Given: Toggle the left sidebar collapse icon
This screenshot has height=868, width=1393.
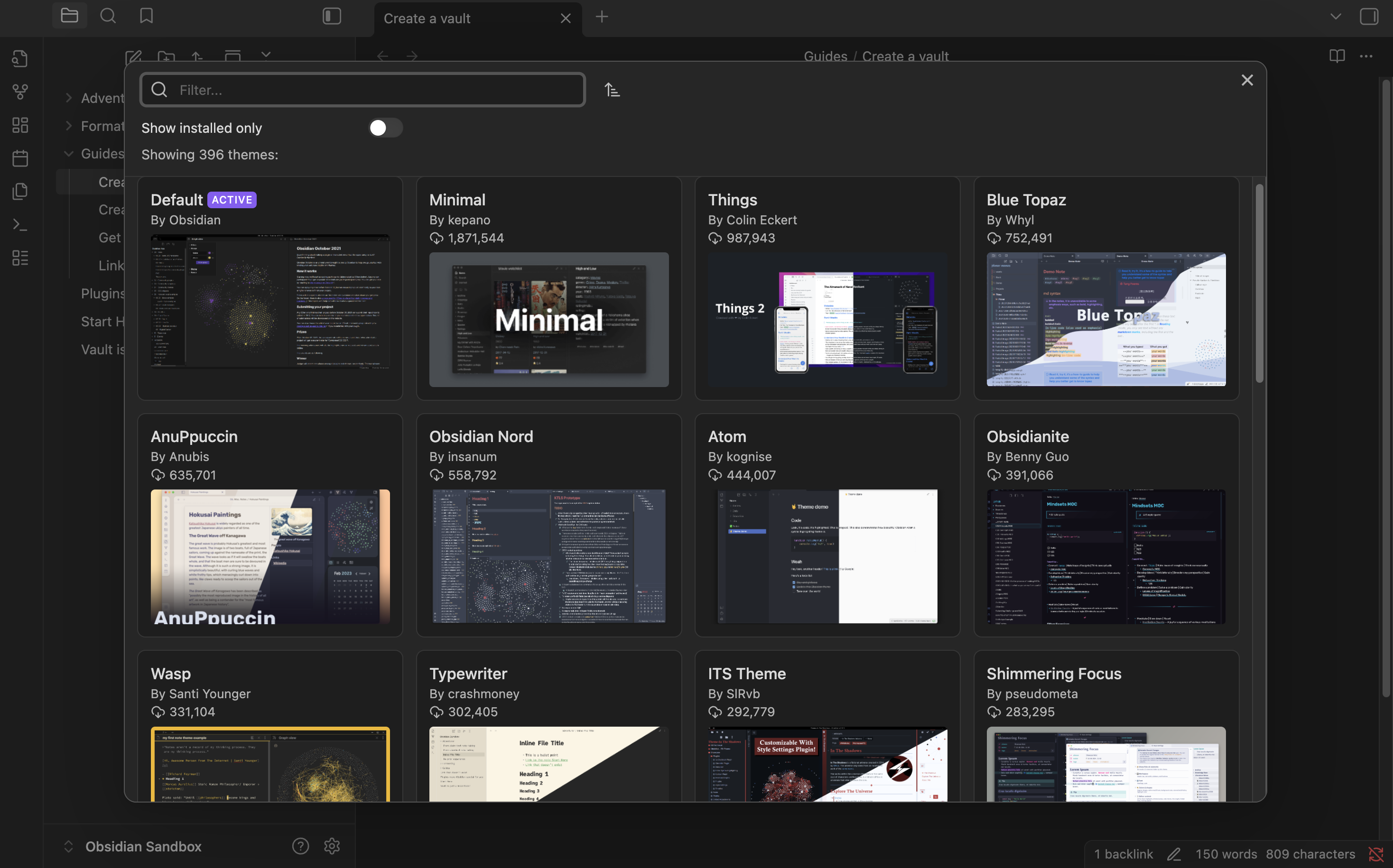Looking at the screenshot, I should coord(332,16).
